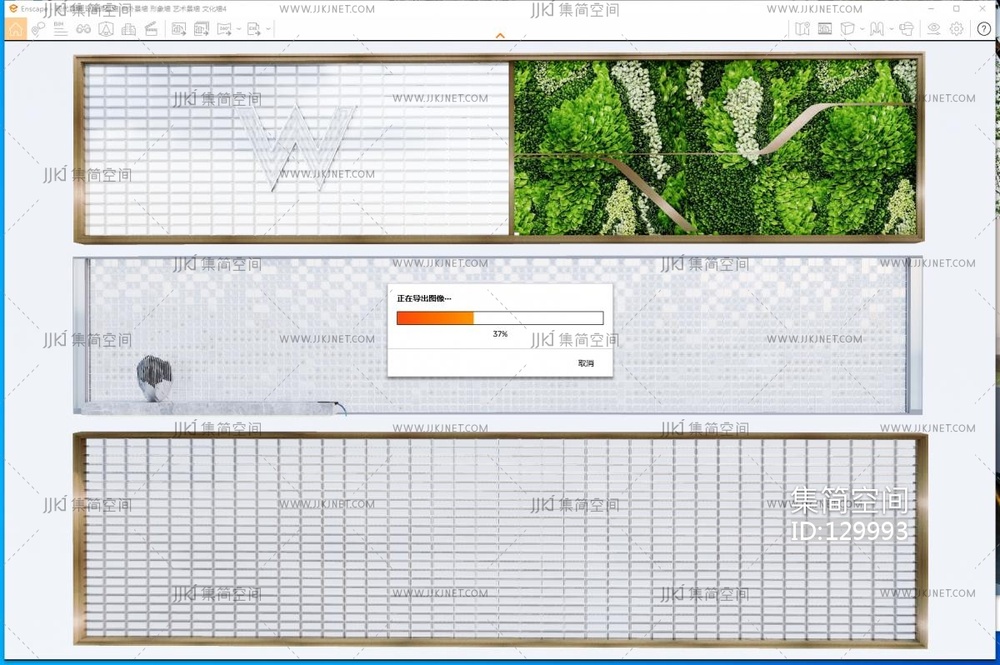Screen dimensions: 1000x665
Task: Click 取消 to cancel image export
Action: tap(586, 363)
